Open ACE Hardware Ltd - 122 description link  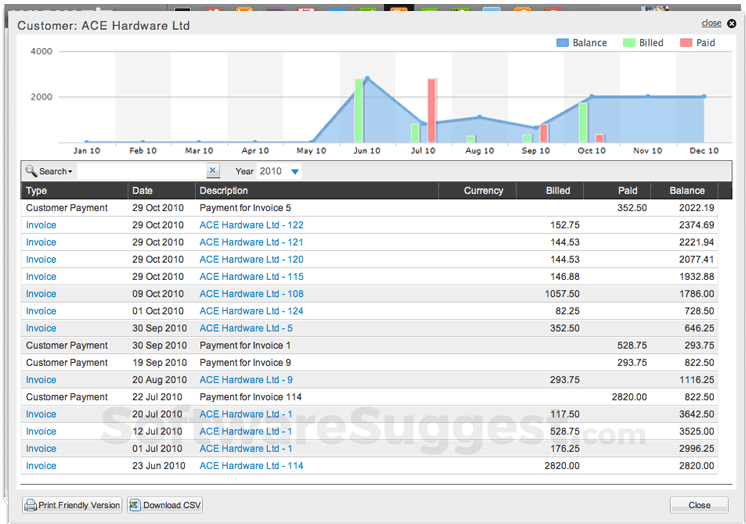[x=251, y=225]
